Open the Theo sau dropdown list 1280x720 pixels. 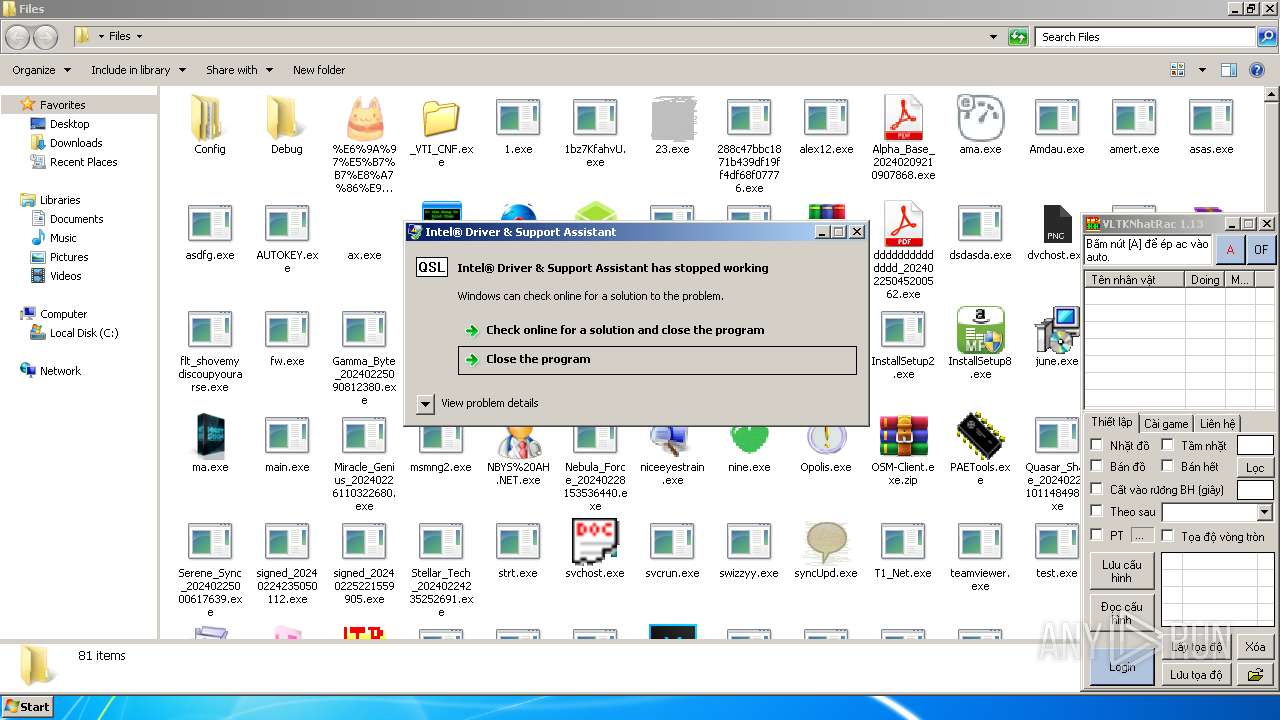click(x=1264, y=512)
